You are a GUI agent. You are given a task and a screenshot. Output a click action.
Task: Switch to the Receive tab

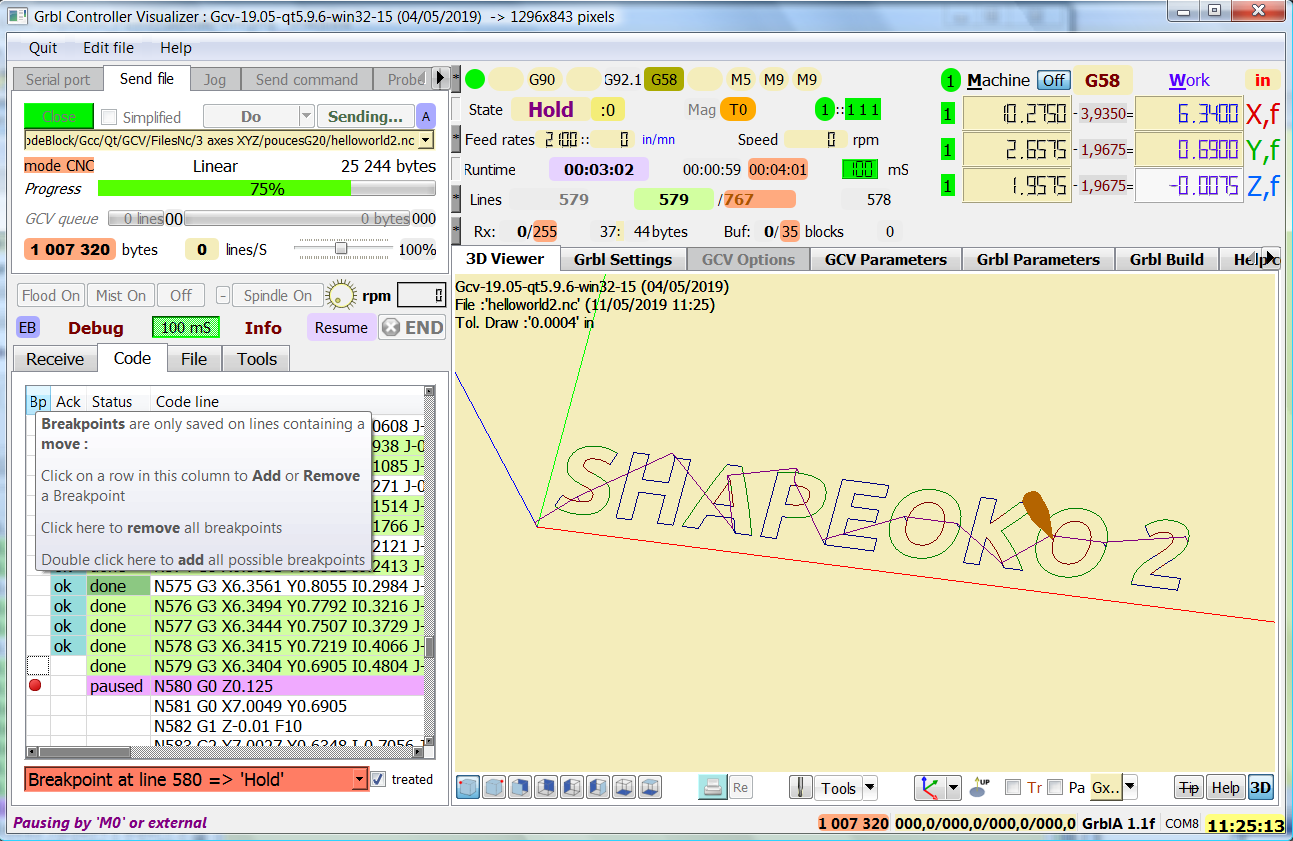click(55, 359)
